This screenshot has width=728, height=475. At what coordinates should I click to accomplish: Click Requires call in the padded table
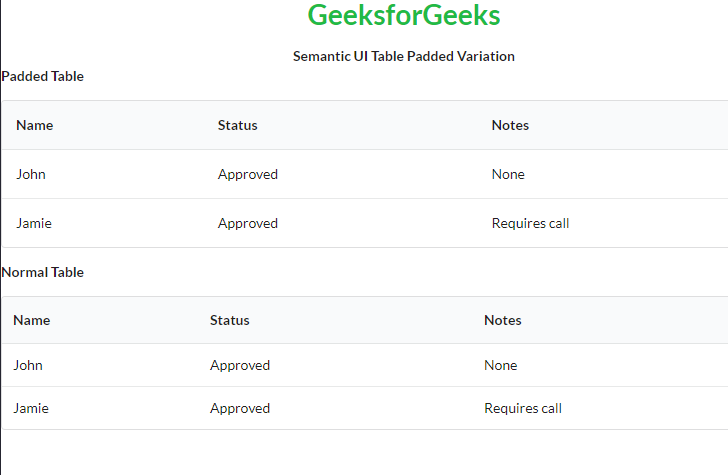tap(530, 223)
